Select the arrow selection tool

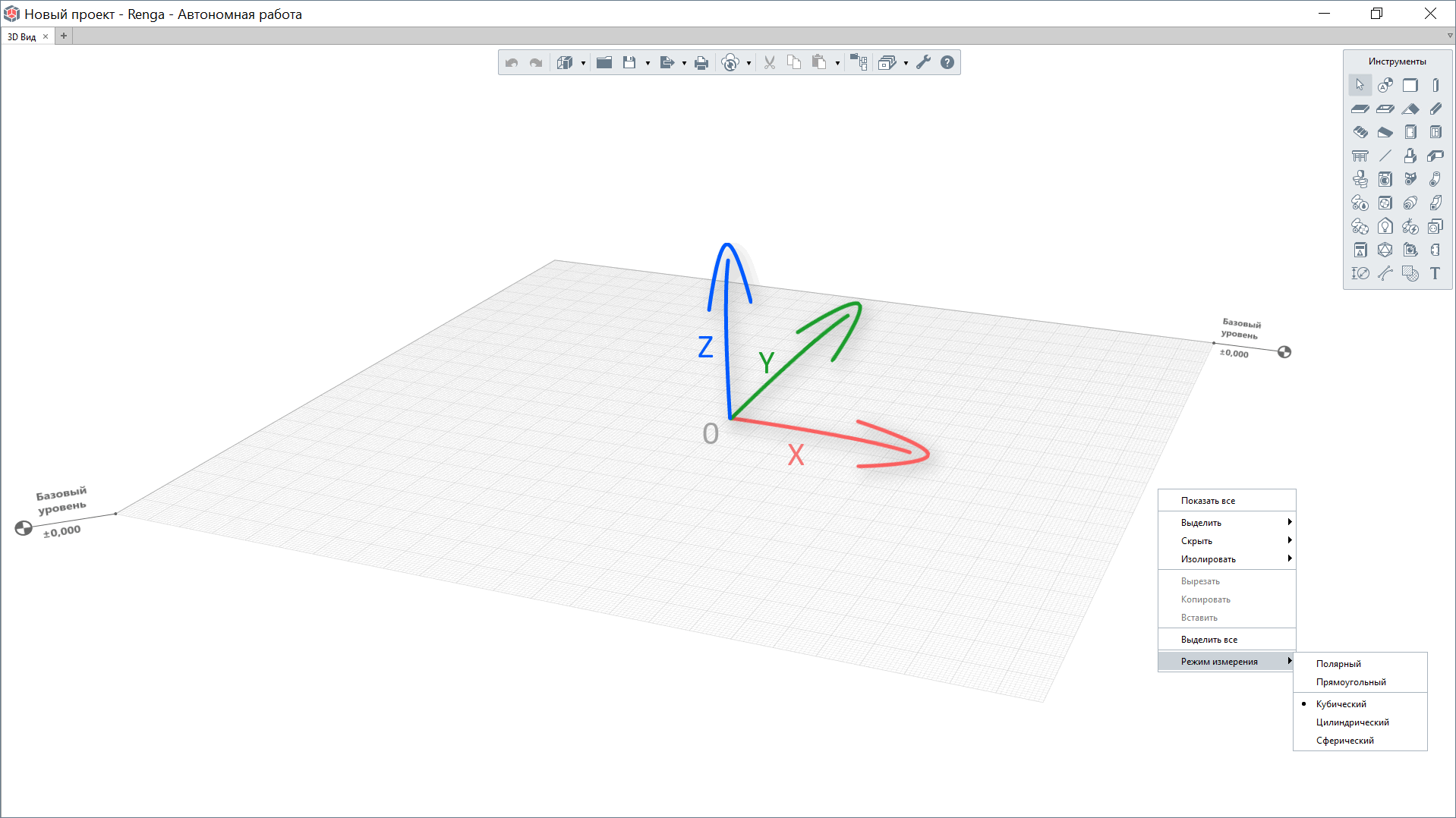click(1360, 85)
